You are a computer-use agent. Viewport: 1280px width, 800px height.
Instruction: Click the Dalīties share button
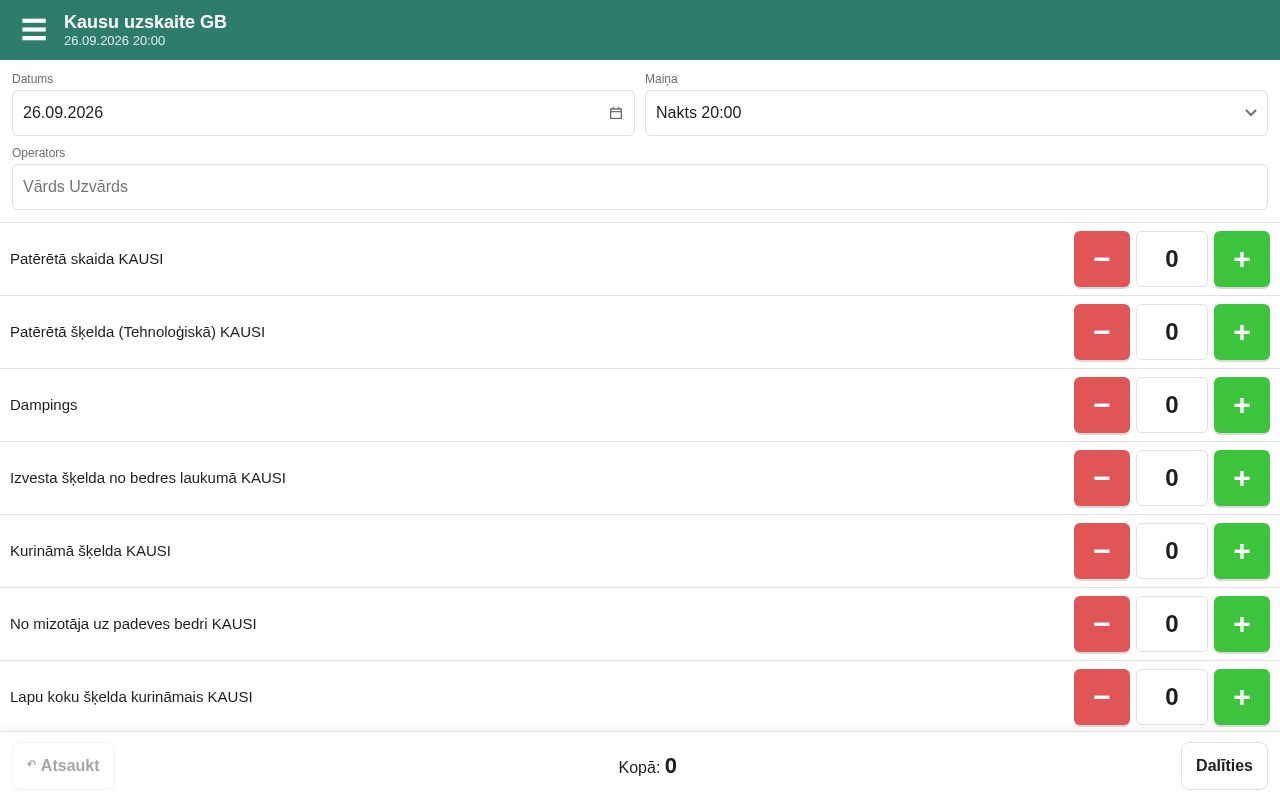pyautogui.click(x=1224, y=766)
